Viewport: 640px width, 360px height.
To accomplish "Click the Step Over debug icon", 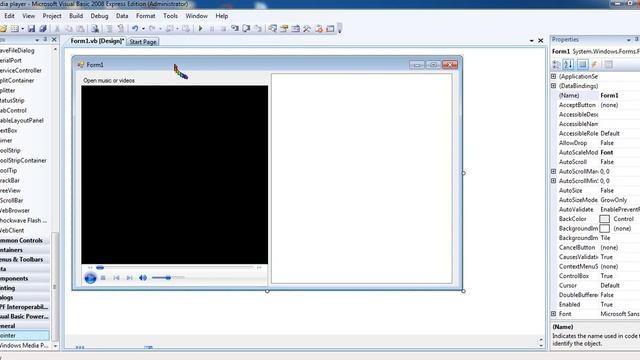I will pyautogui.click(x=246, y=29).
